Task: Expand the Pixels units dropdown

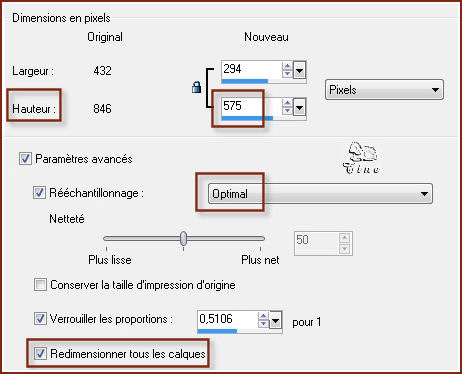Action: click(x=384, y=90)
